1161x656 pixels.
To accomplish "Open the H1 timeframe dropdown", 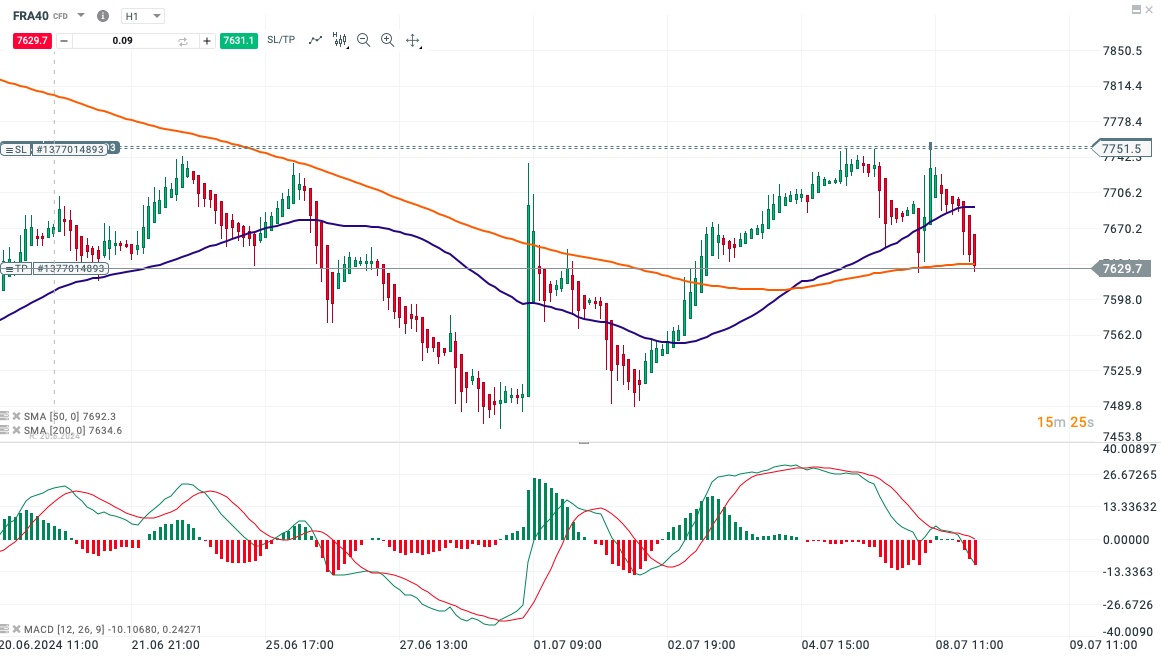I will click(x=143, y=16).
